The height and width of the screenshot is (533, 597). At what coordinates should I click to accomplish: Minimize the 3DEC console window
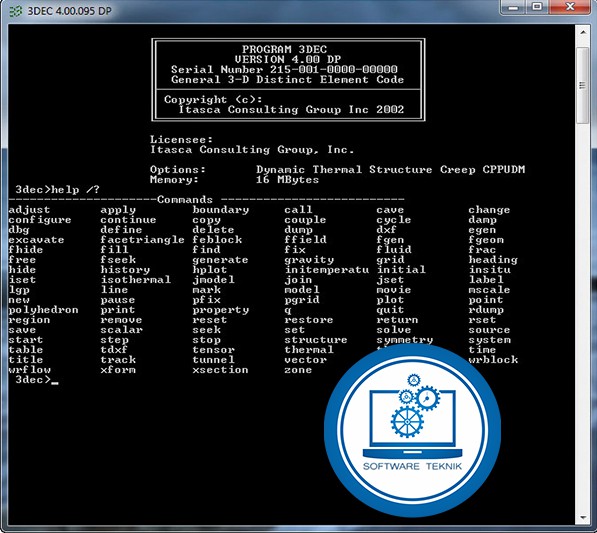pyautogui.click(x=514, y=7)
